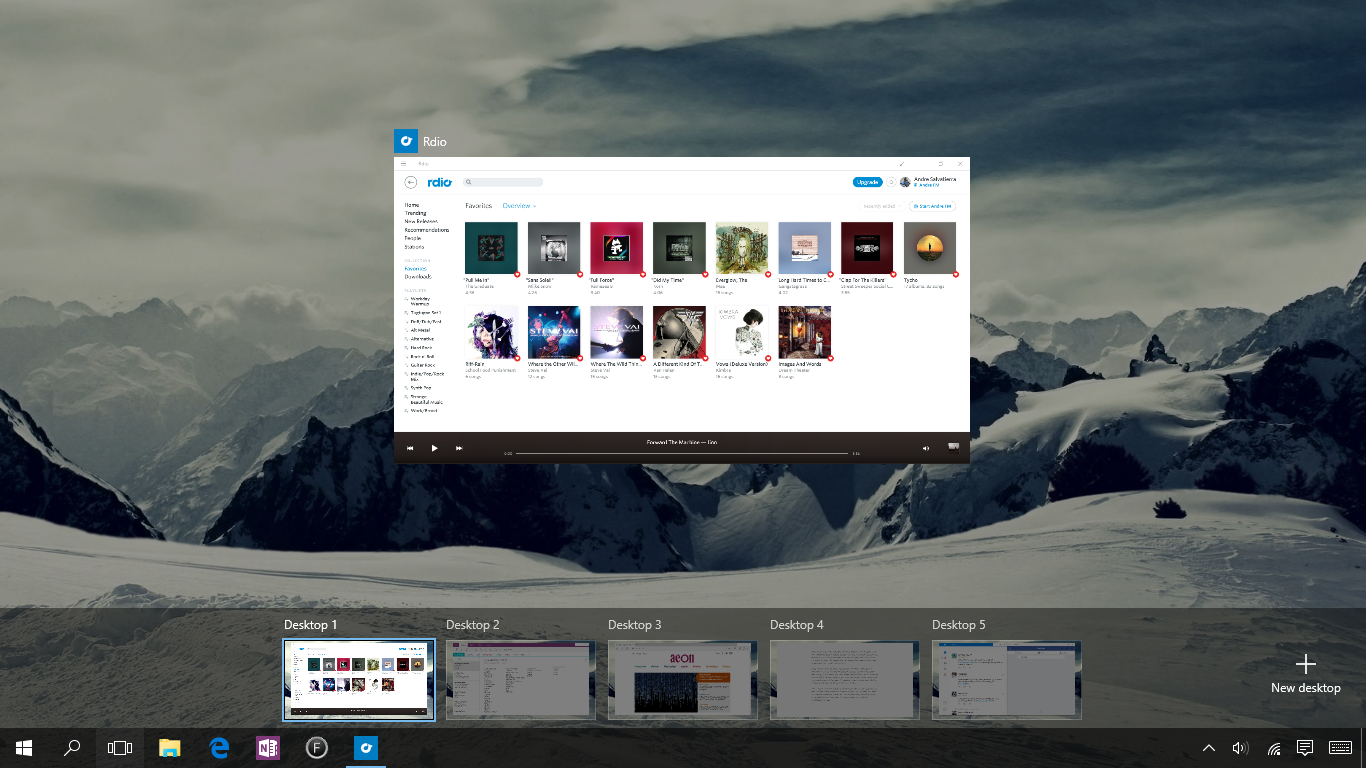Open the Synth Pop playlist
The height and width of the screenshot is (768, 1366).
tap(420, 387)
